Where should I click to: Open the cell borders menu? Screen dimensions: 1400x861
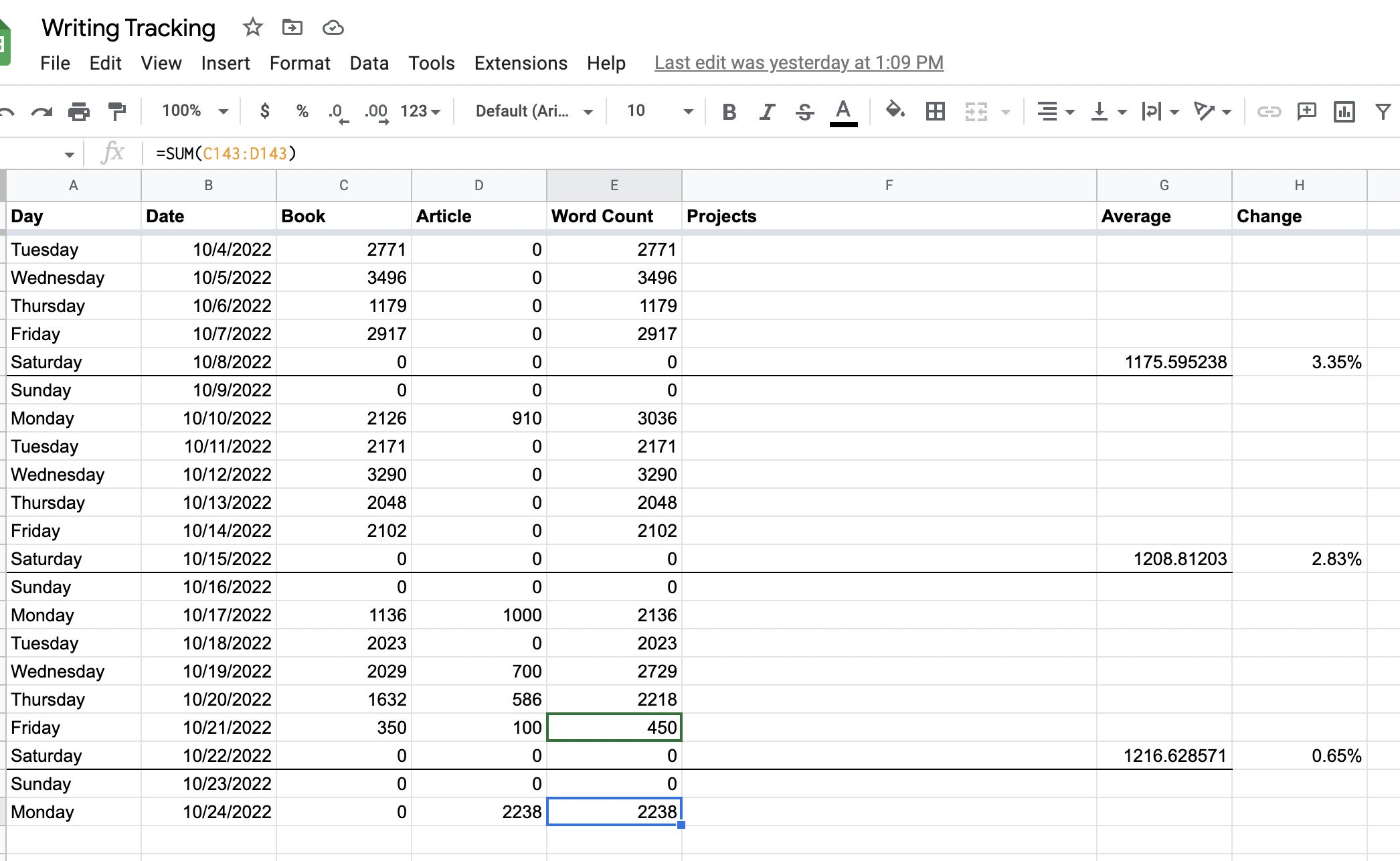click(935, 111)
